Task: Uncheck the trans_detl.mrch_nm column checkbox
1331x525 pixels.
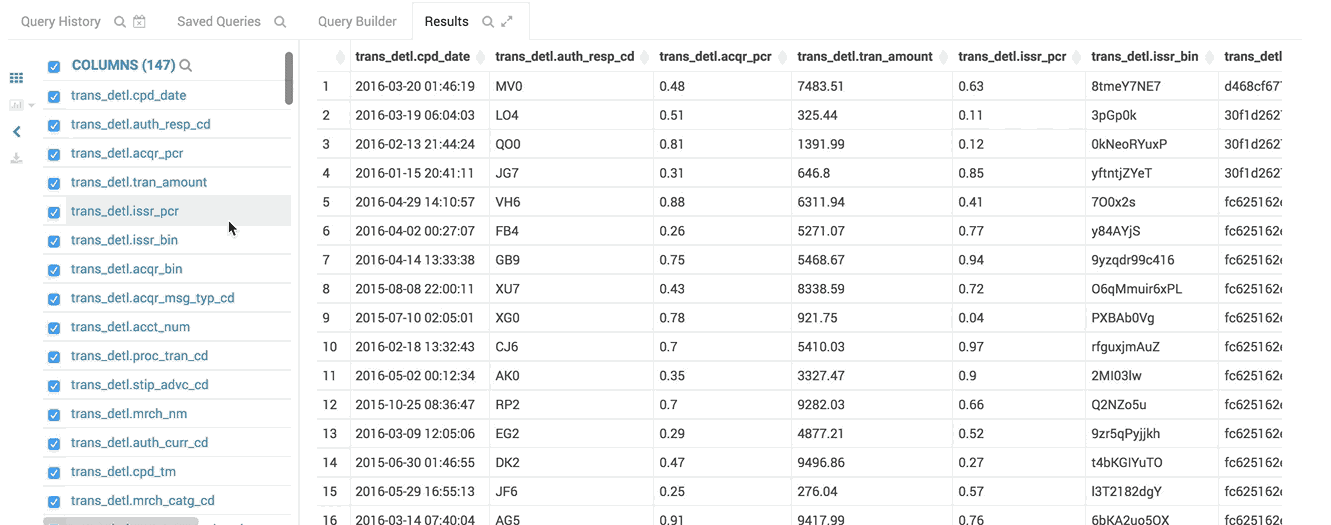Action: (54, 415)
